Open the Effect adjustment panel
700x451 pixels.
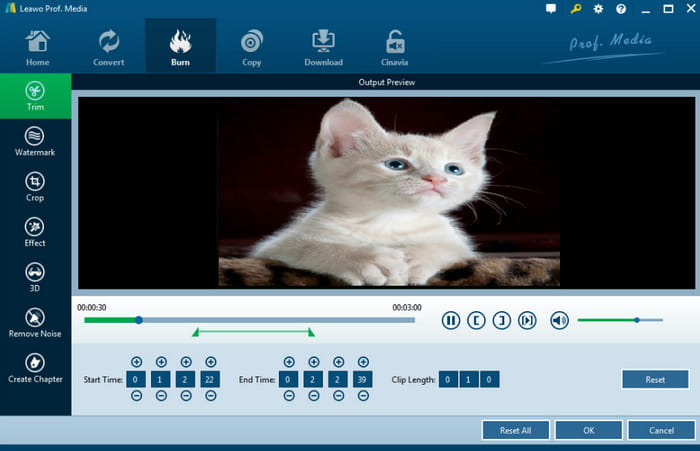[35, 231]
